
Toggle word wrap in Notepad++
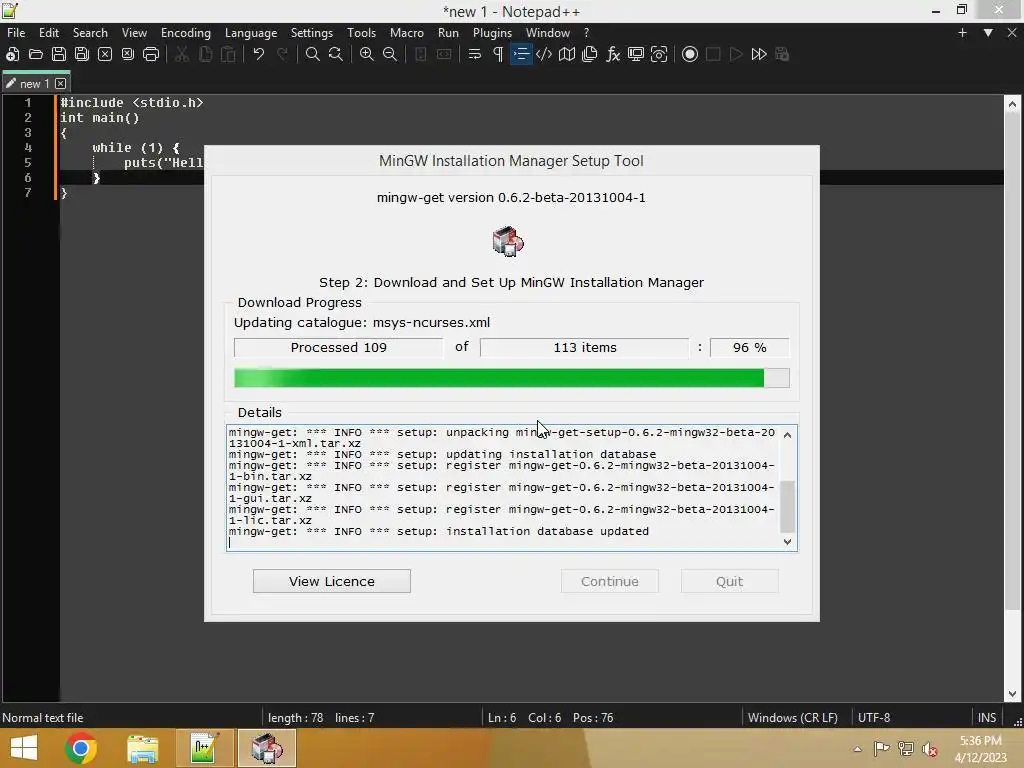tap(475, 54)
